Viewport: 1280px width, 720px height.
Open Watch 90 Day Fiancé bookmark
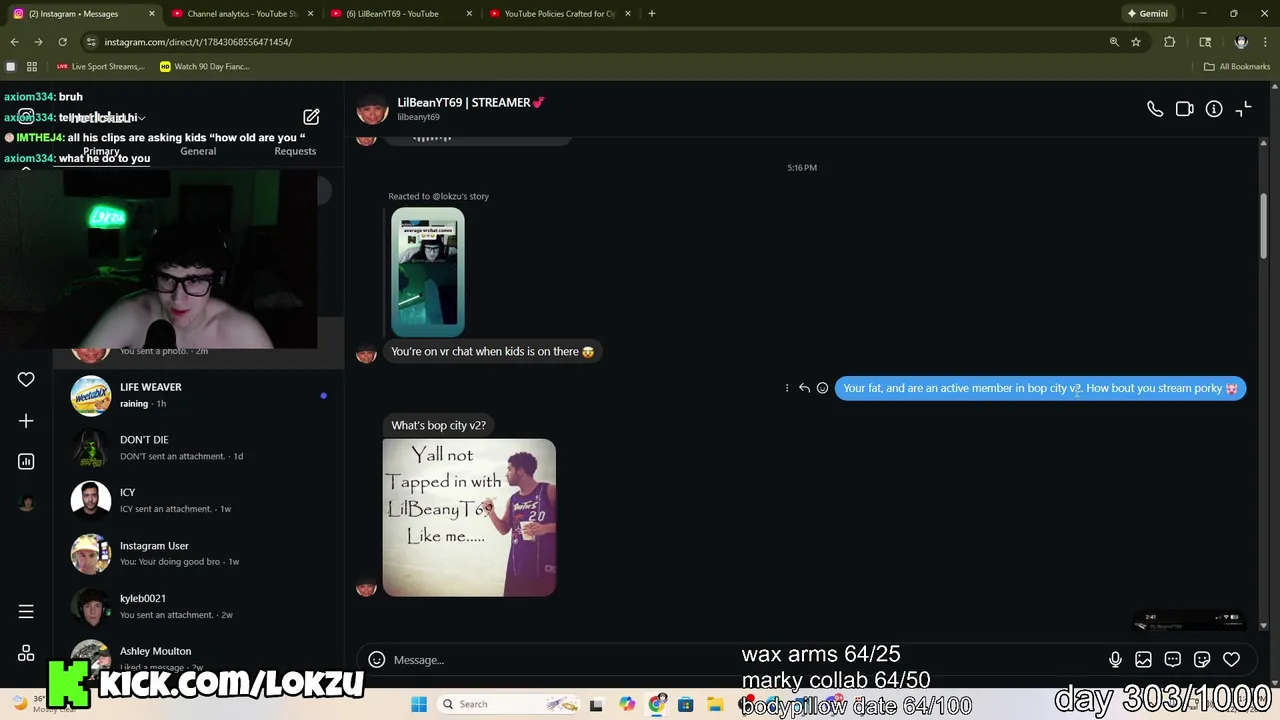coord(204,67)
